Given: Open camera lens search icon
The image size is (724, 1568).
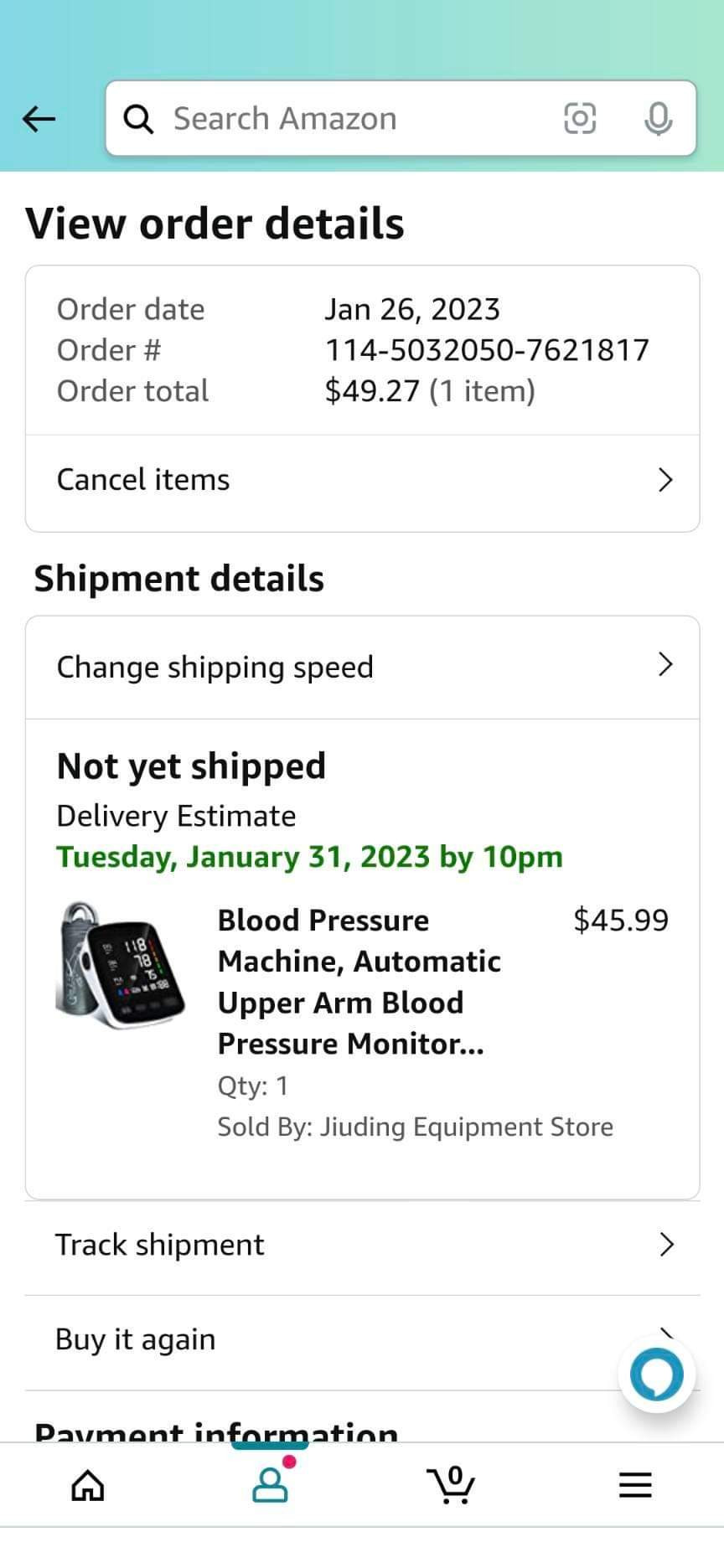Looking at the screenshot, I should [x=579, y=118].
